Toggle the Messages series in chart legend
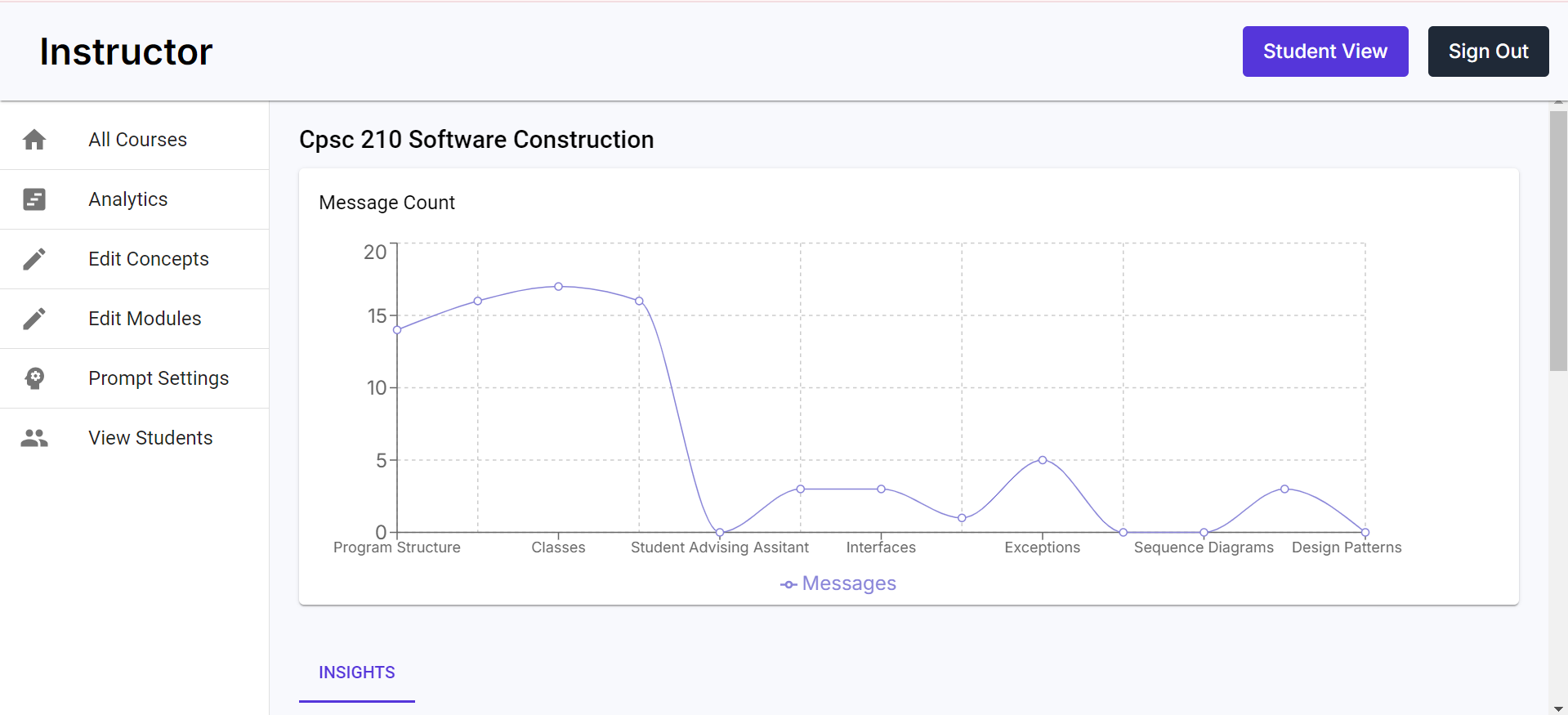Viewport: 1568px width, 715px height. [838, 583]
